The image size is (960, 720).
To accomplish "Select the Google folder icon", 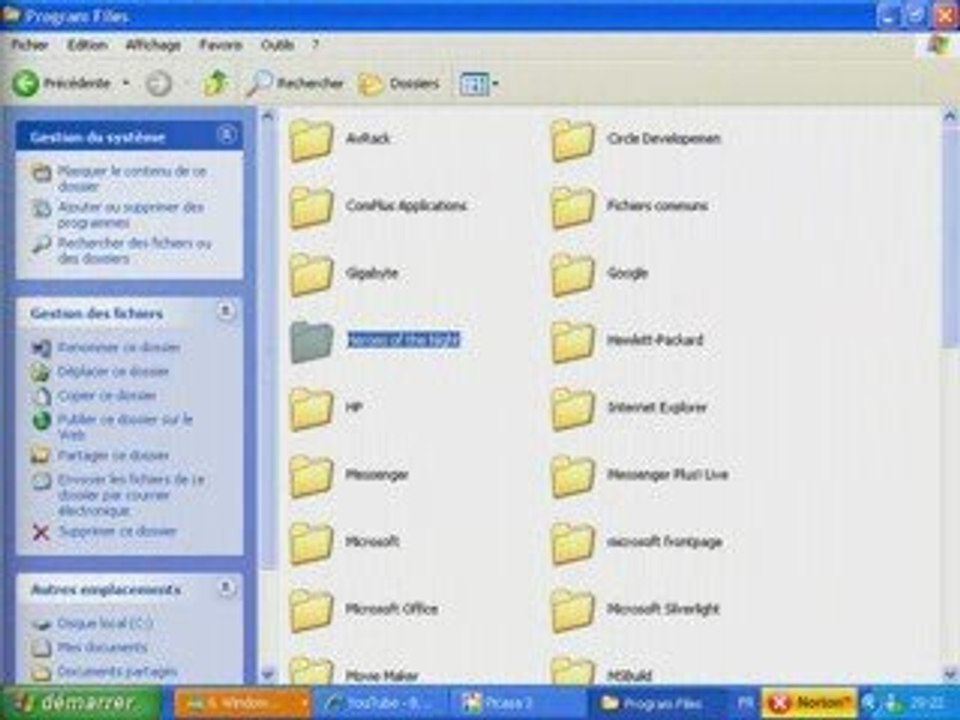I will (x=572, y=274).
